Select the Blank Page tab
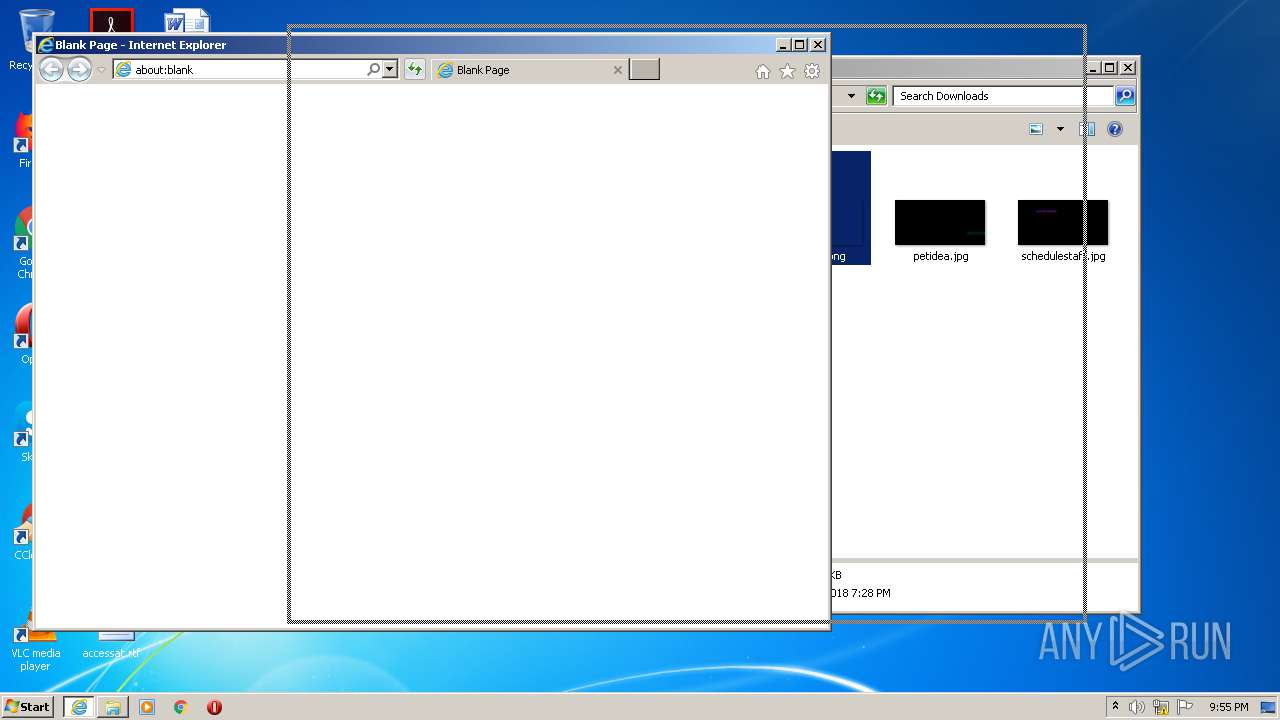This screenshot has width=1280, height=720. [x=529, y=70]
